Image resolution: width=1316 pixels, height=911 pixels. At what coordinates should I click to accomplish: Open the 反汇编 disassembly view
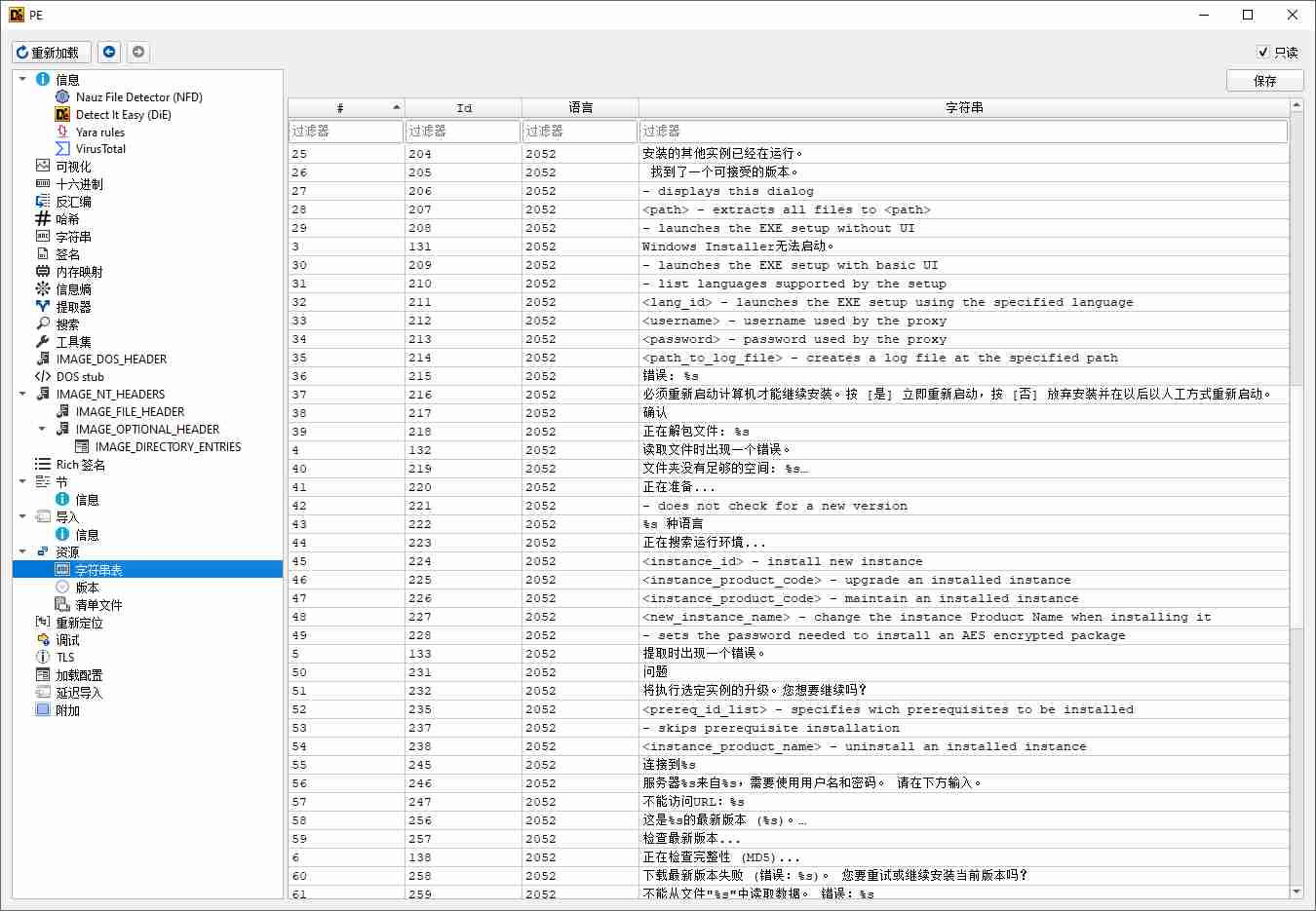click(73, 202)
